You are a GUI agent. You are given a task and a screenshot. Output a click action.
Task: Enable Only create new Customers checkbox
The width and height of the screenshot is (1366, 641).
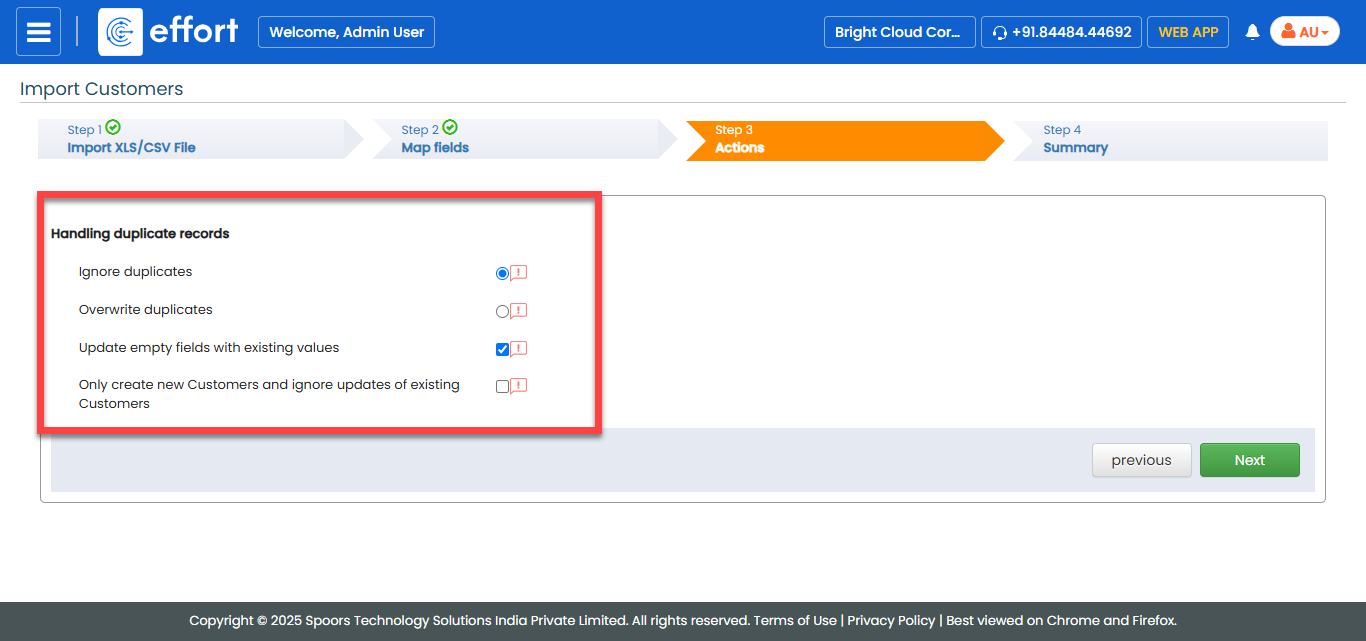(x=502, y=386)
